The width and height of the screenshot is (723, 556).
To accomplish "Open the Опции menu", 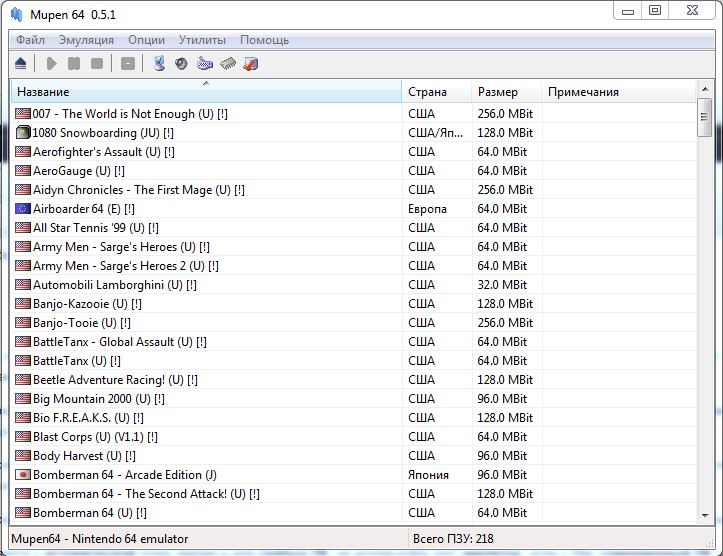I will 146,40.
